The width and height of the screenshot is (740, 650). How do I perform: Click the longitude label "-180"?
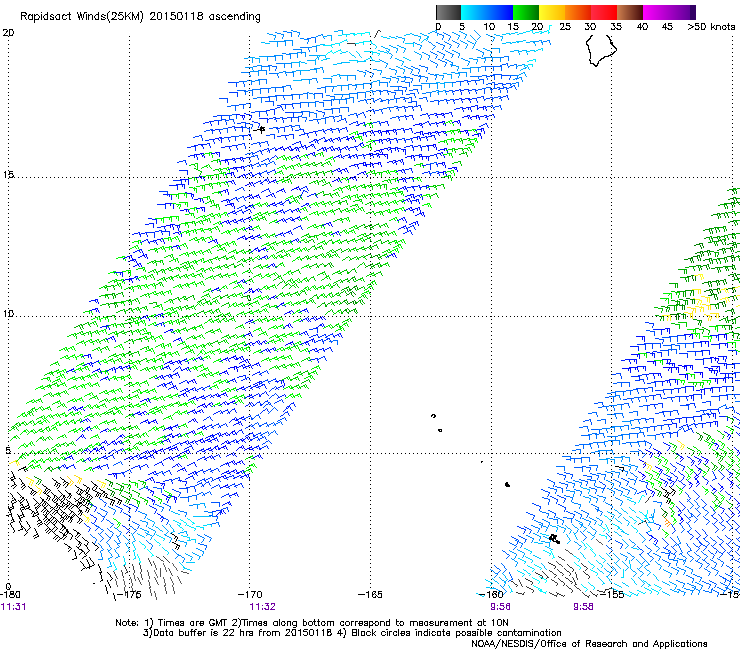pos(10,595)
